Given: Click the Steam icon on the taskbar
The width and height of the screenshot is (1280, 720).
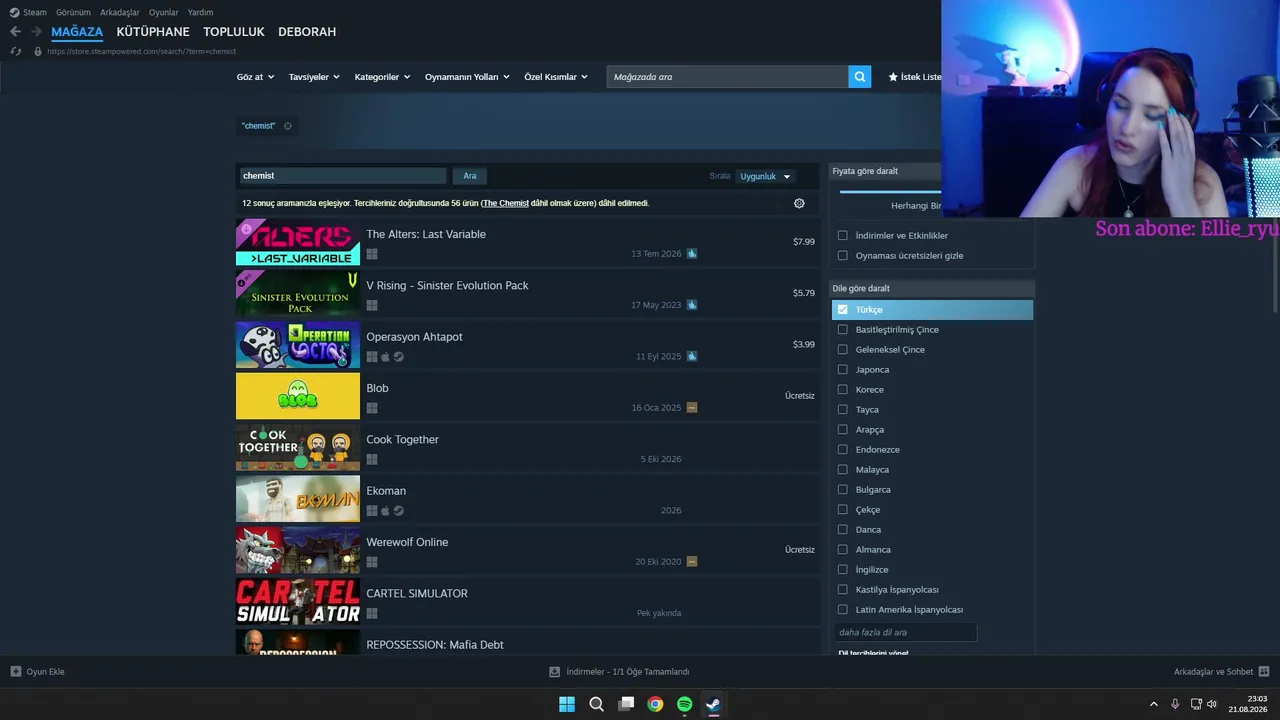Looking at the screenshot, I should [x=713, y=704].
